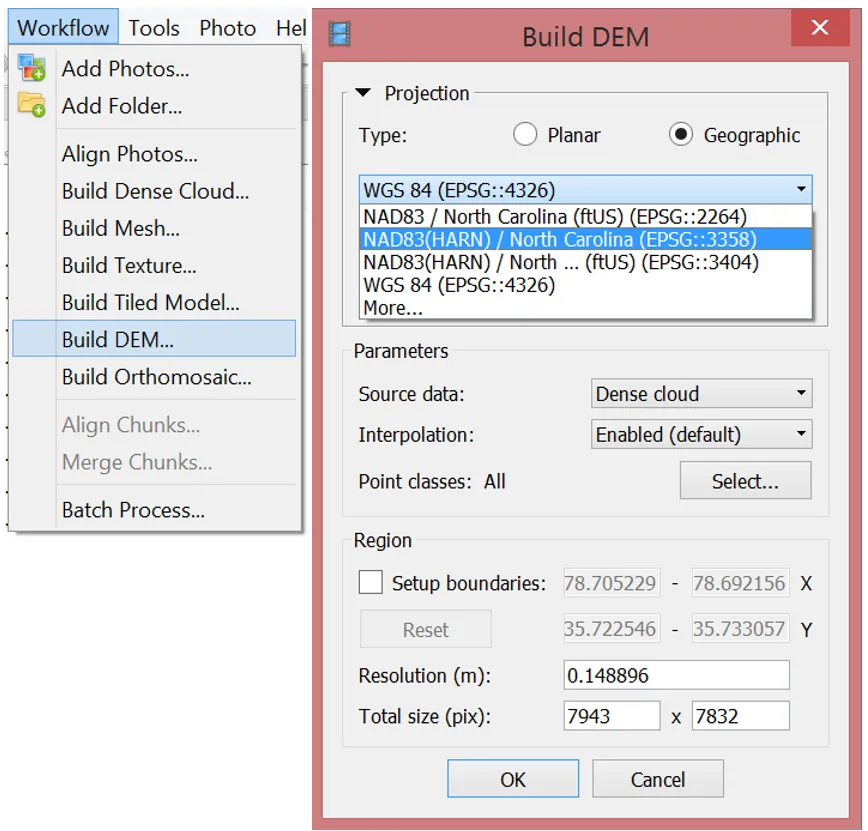Screen dimensions: 868x831
Task: Click the Resolution (m) input field
Action: [x=676, y=676]
